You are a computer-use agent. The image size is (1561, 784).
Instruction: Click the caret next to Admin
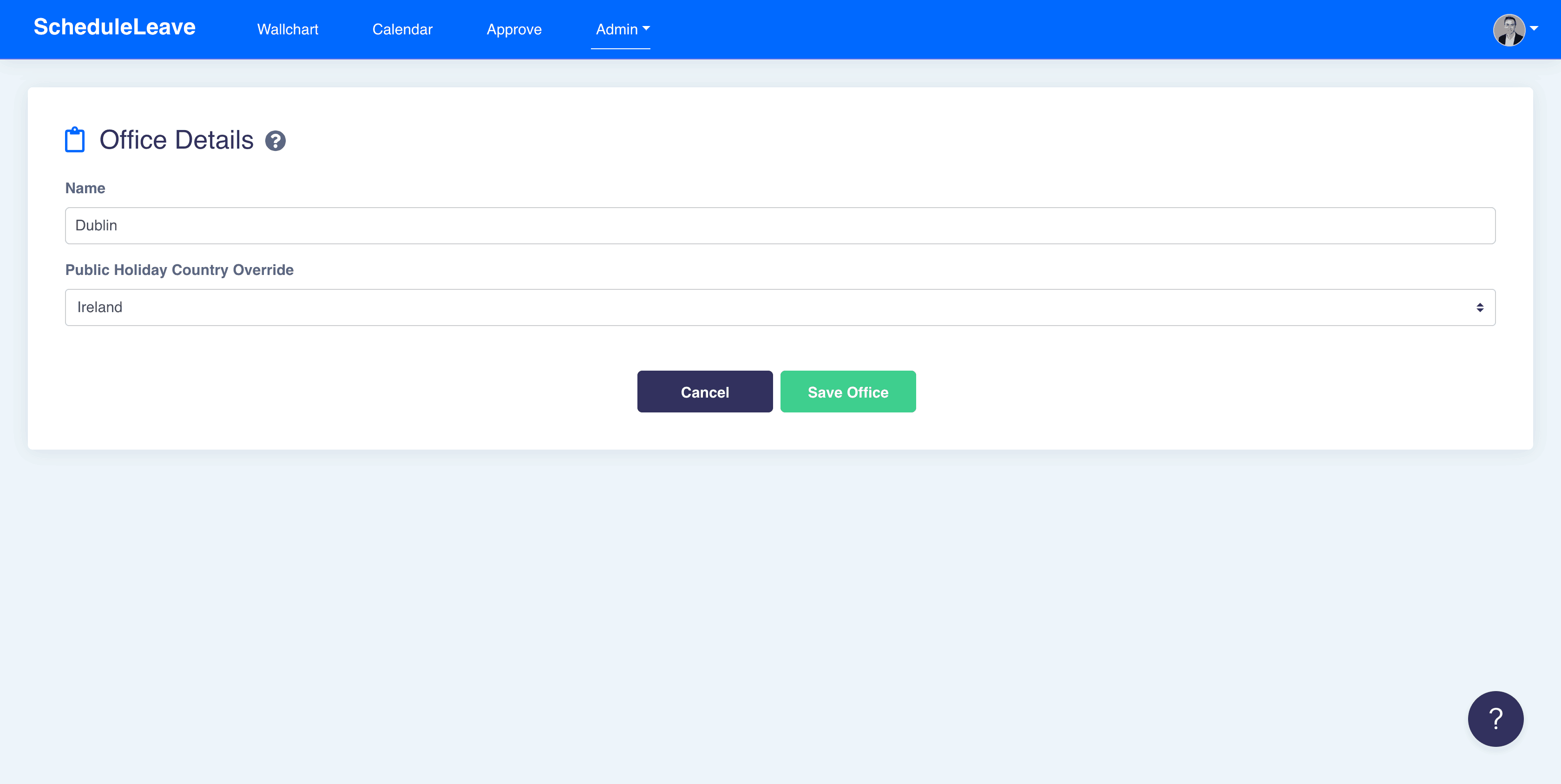[x=646, y=28]
